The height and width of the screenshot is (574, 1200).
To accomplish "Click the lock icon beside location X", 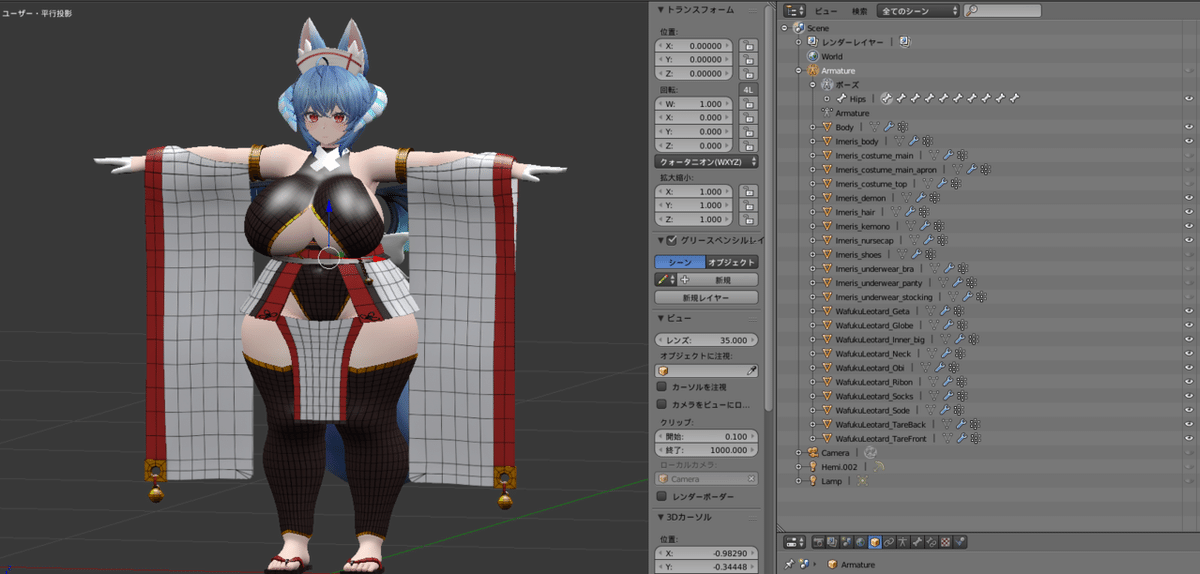I will point(748,45).
